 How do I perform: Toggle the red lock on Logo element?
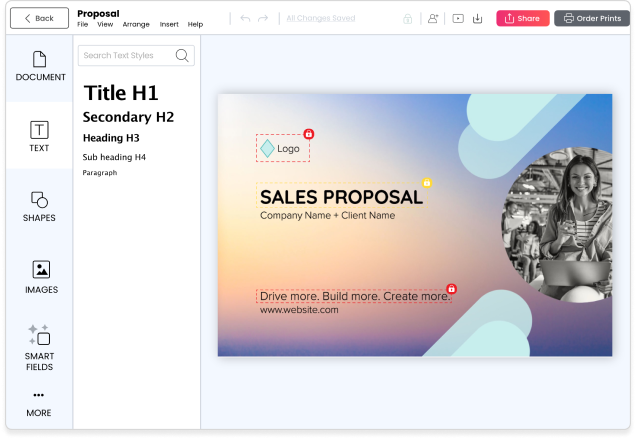tap(308, 133)
